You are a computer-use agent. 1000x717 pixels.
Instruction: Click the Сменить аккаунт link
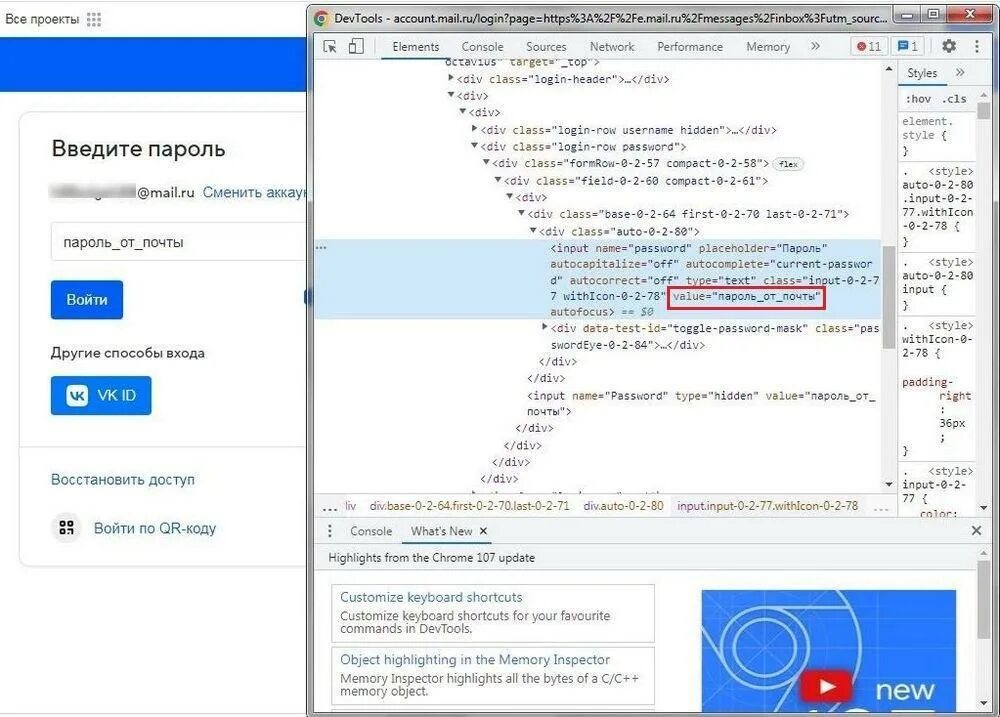254,192
